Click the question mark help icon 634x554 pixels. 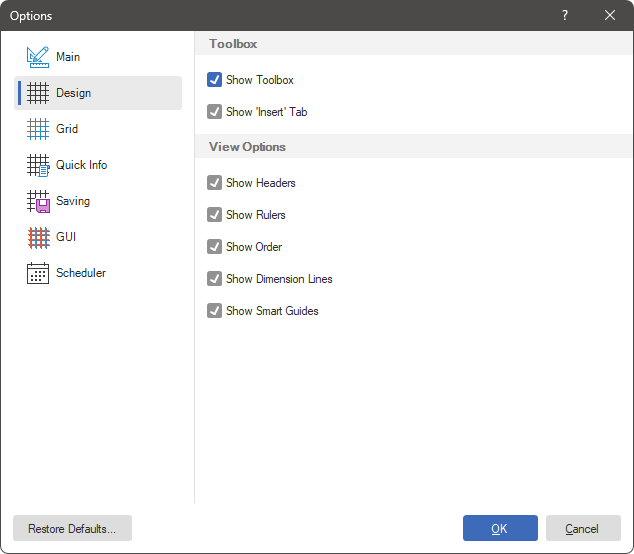pyautogui.click(x=565, y=15)
